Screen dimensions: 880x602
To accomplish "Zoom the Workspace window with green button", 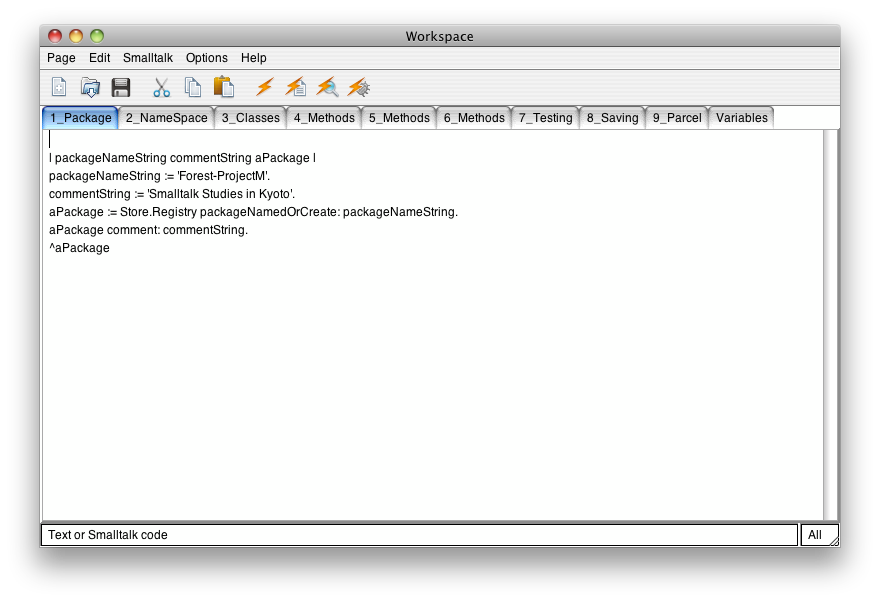I will point(97,36).
